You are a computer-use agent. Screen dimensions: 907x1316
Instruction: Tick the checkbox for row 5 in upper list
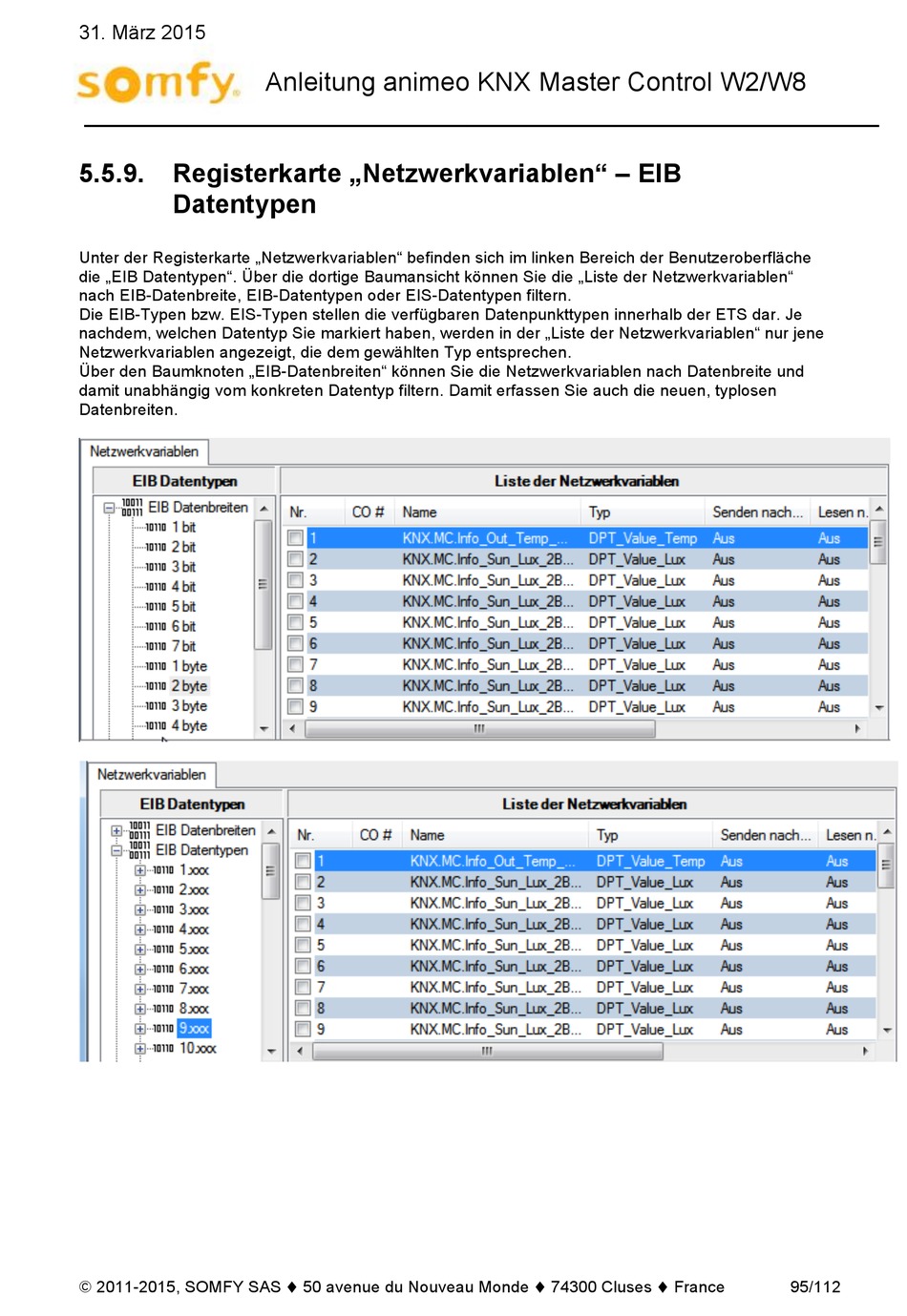(296, 622)
